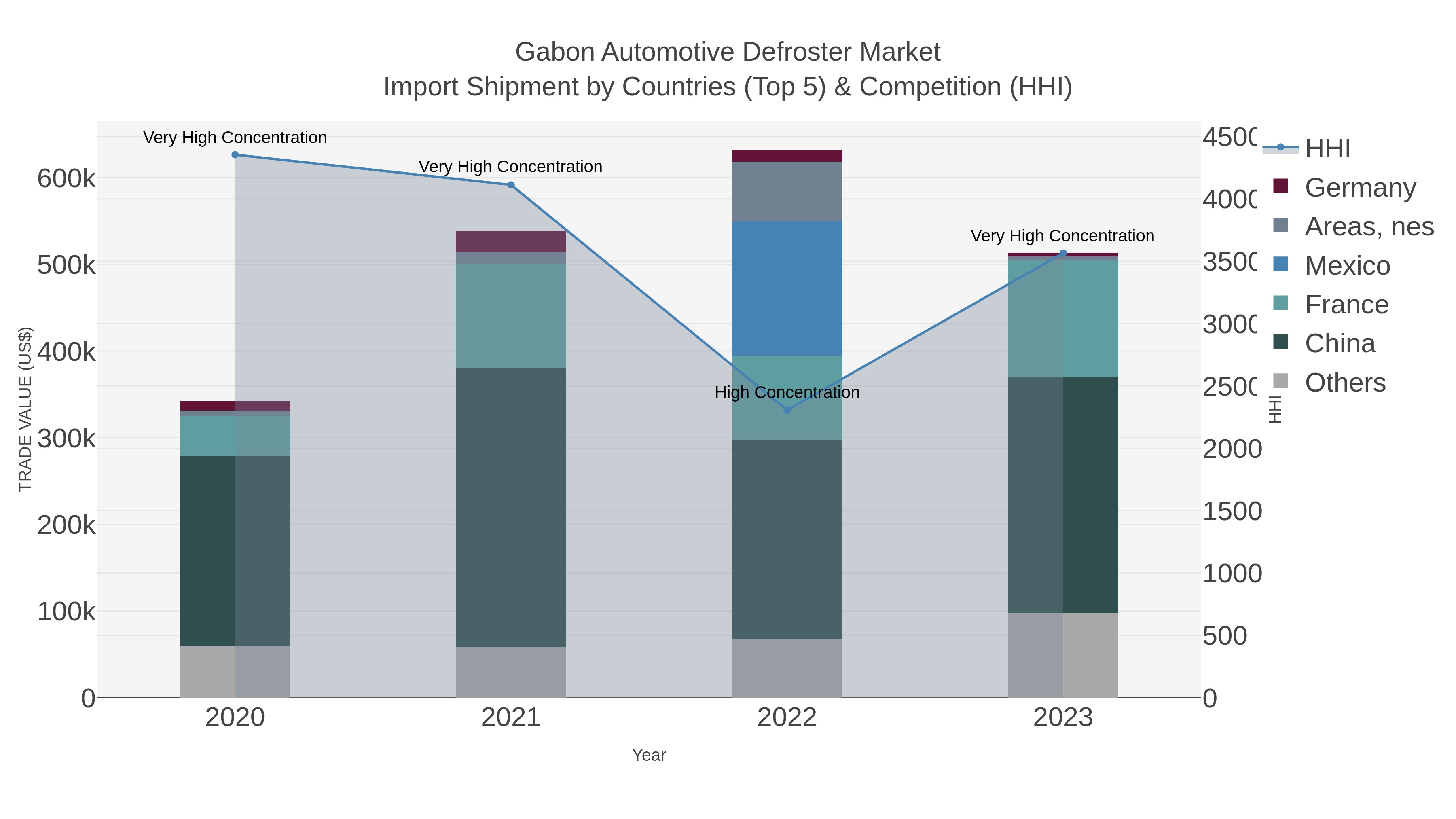The width and height of the screenshot is (1456, 819).
Task: Click the France segment in 2022 bar
Action: (x=787, y=397)
